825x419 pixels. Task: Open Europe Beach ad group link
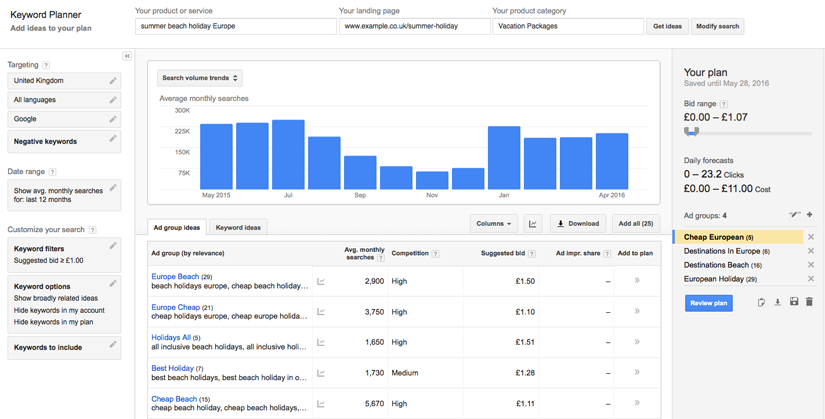click(175, 276)
